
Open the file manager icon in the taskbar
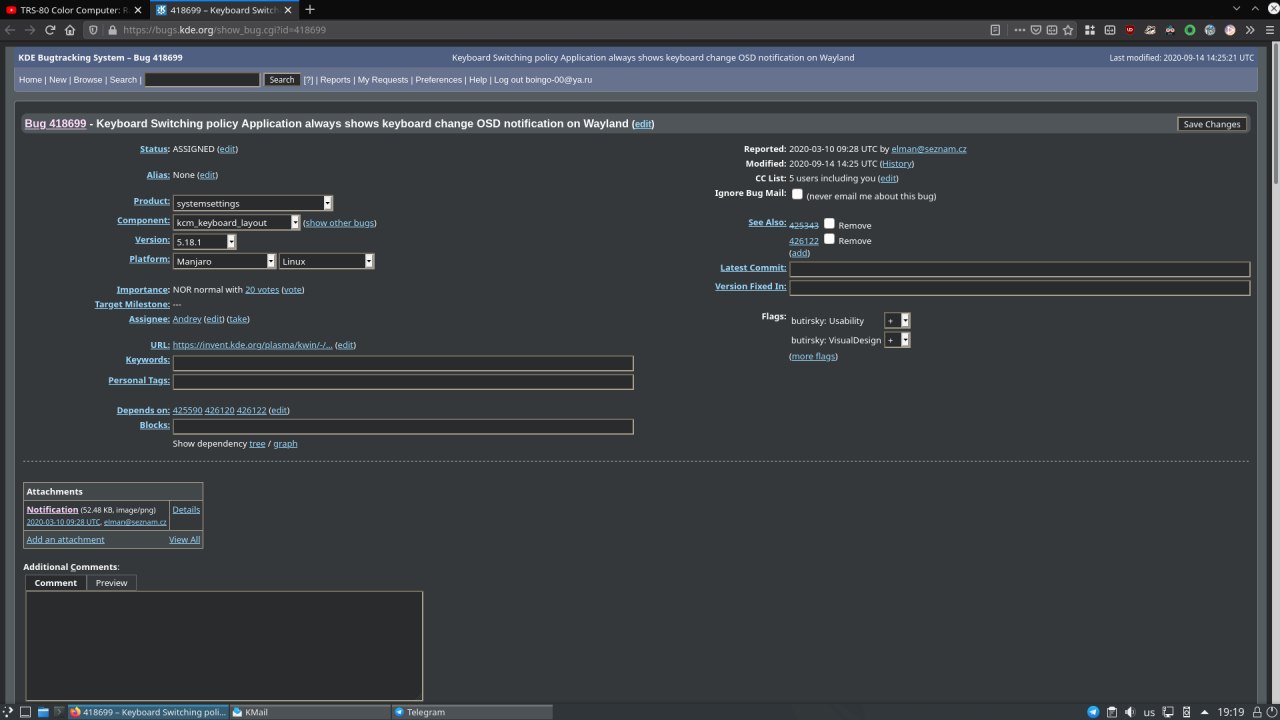pos(43,712)
